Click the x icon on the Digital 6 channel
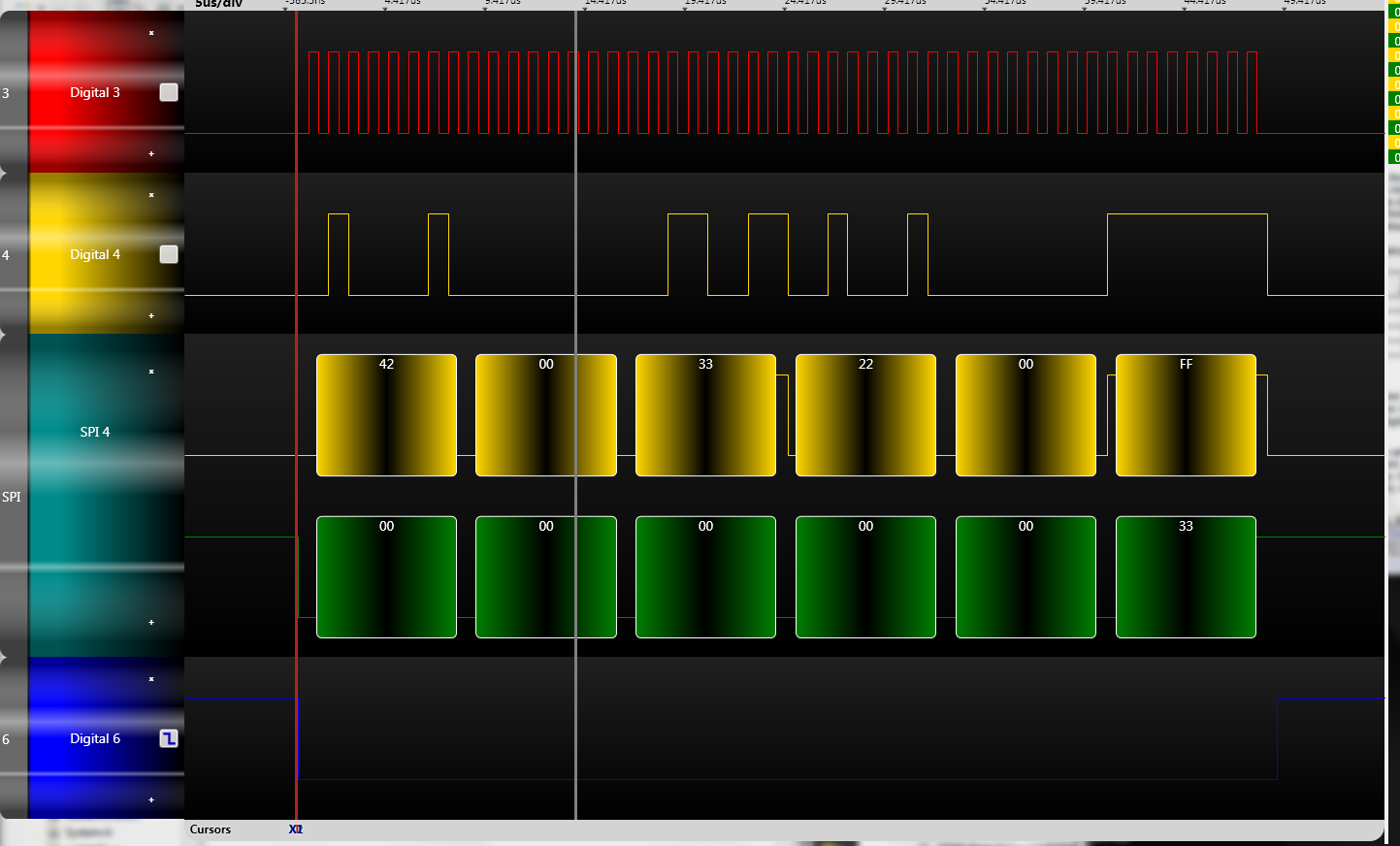1400x846 pixels. (151, 679)
